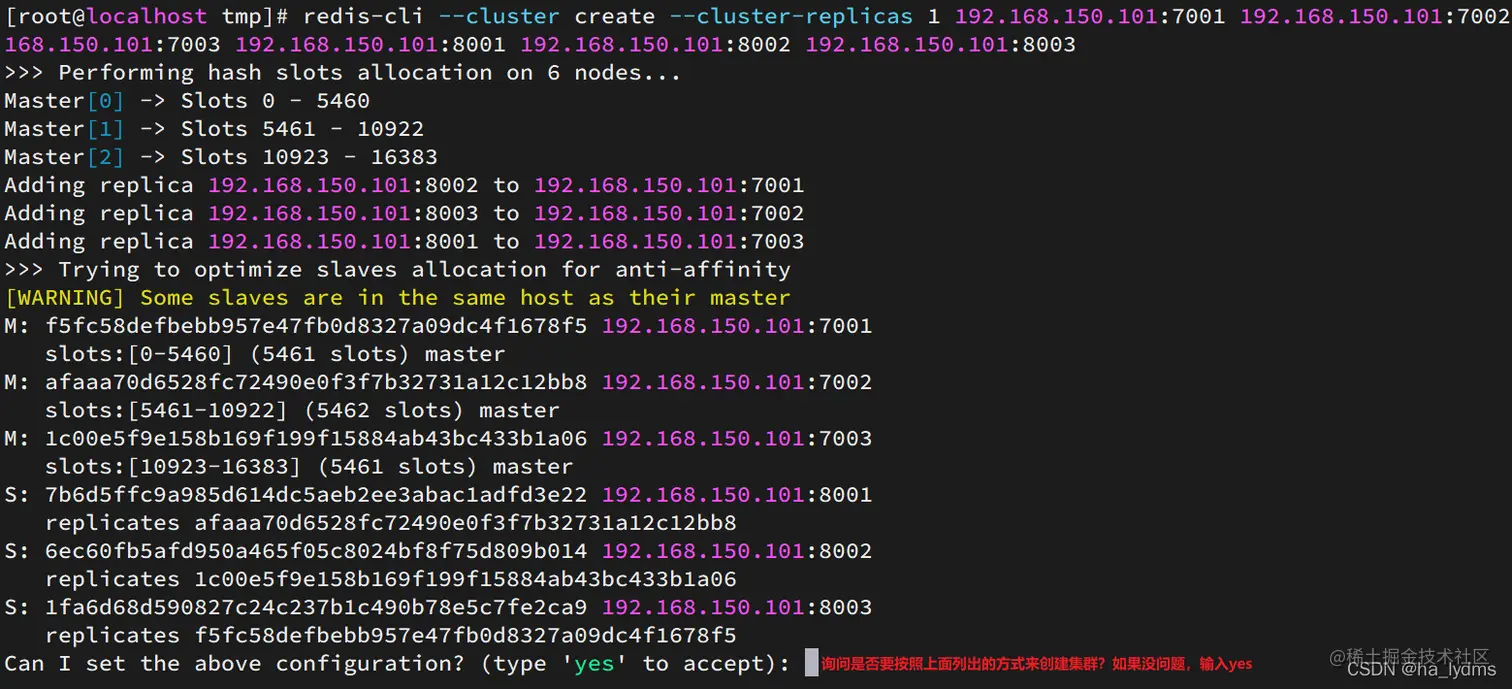Click the Master[1] Slots 5461 - 10922 line
This screenshot has height=689, width=1512.
(214, 129)
